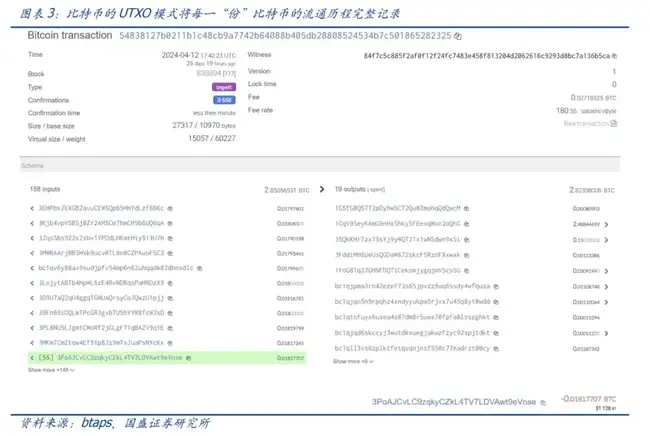Go to previous output of 3EHP input

pyautogui.click(x=32, y=208)
